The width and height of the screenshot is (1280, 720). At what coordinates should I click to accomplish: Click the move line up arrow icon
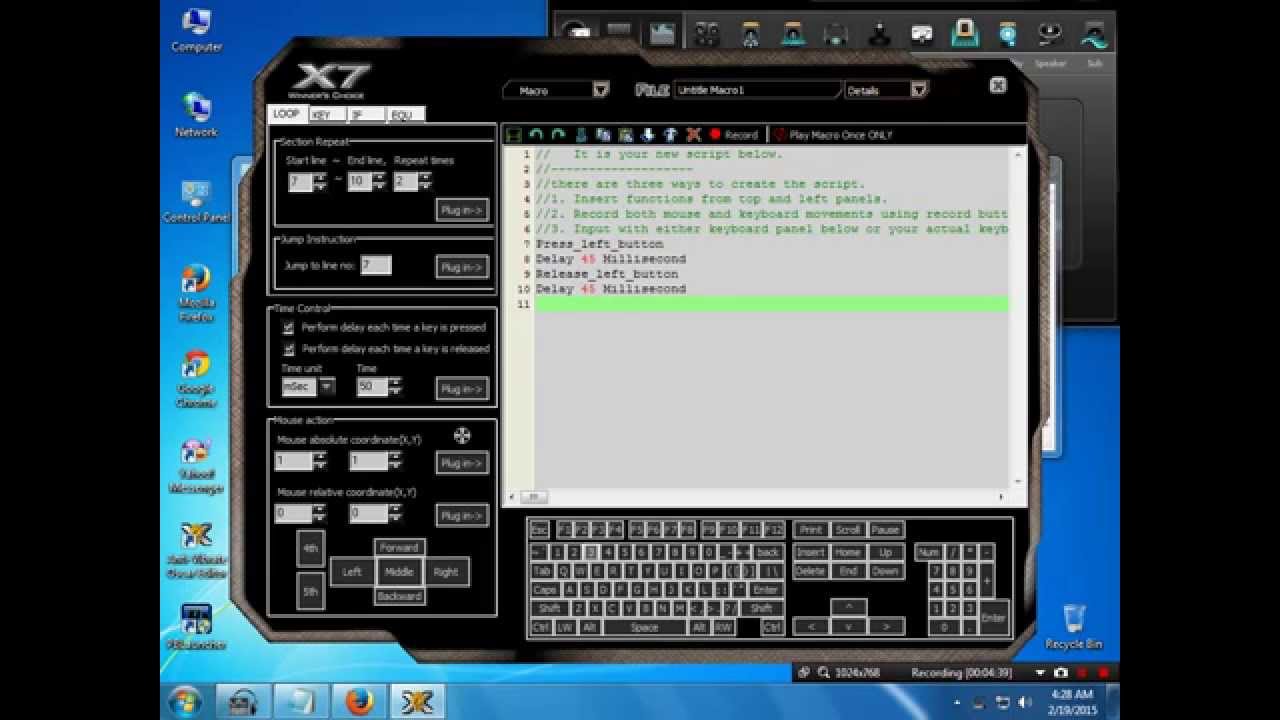(670, 134)
